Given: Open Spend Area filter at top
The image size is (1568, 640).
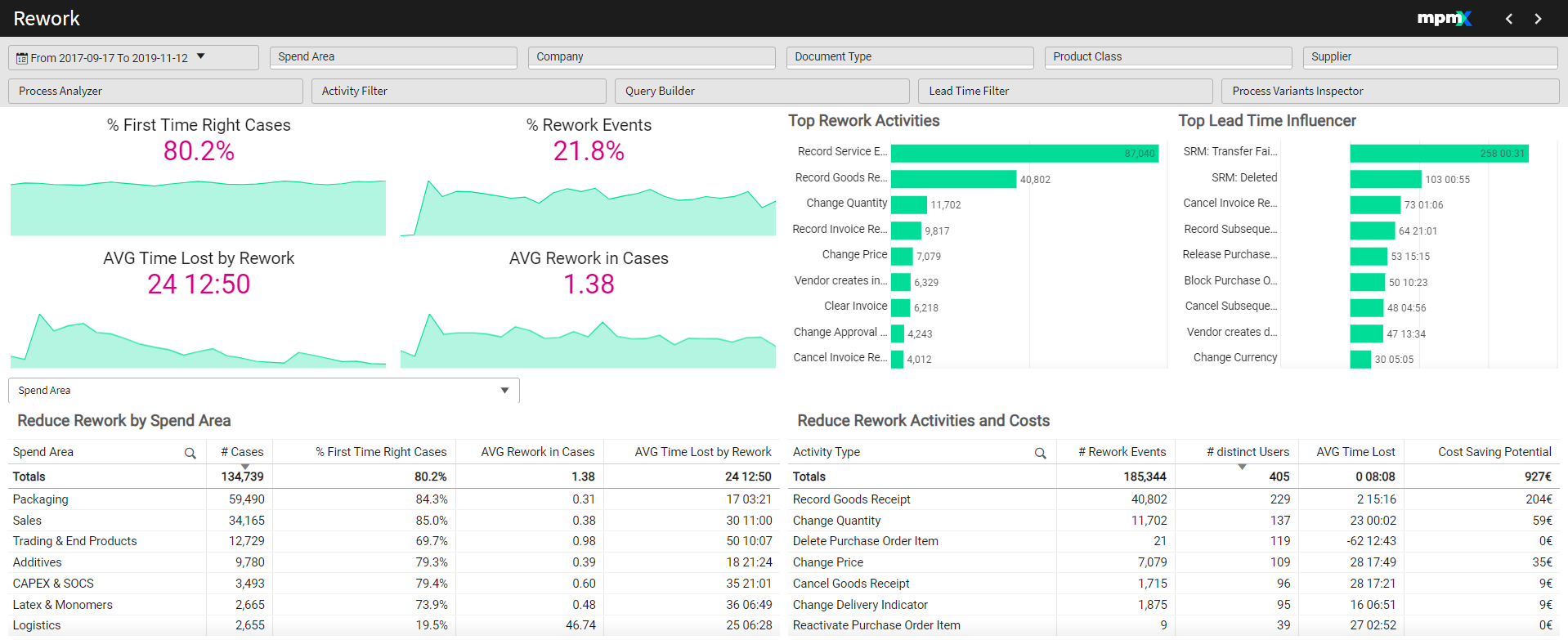Looking at the screenshot, I should 393,57.
